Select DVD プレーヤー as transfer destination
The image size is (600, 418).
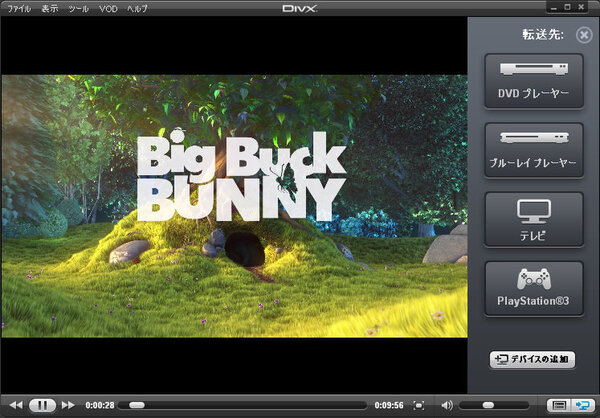[534, 81]
